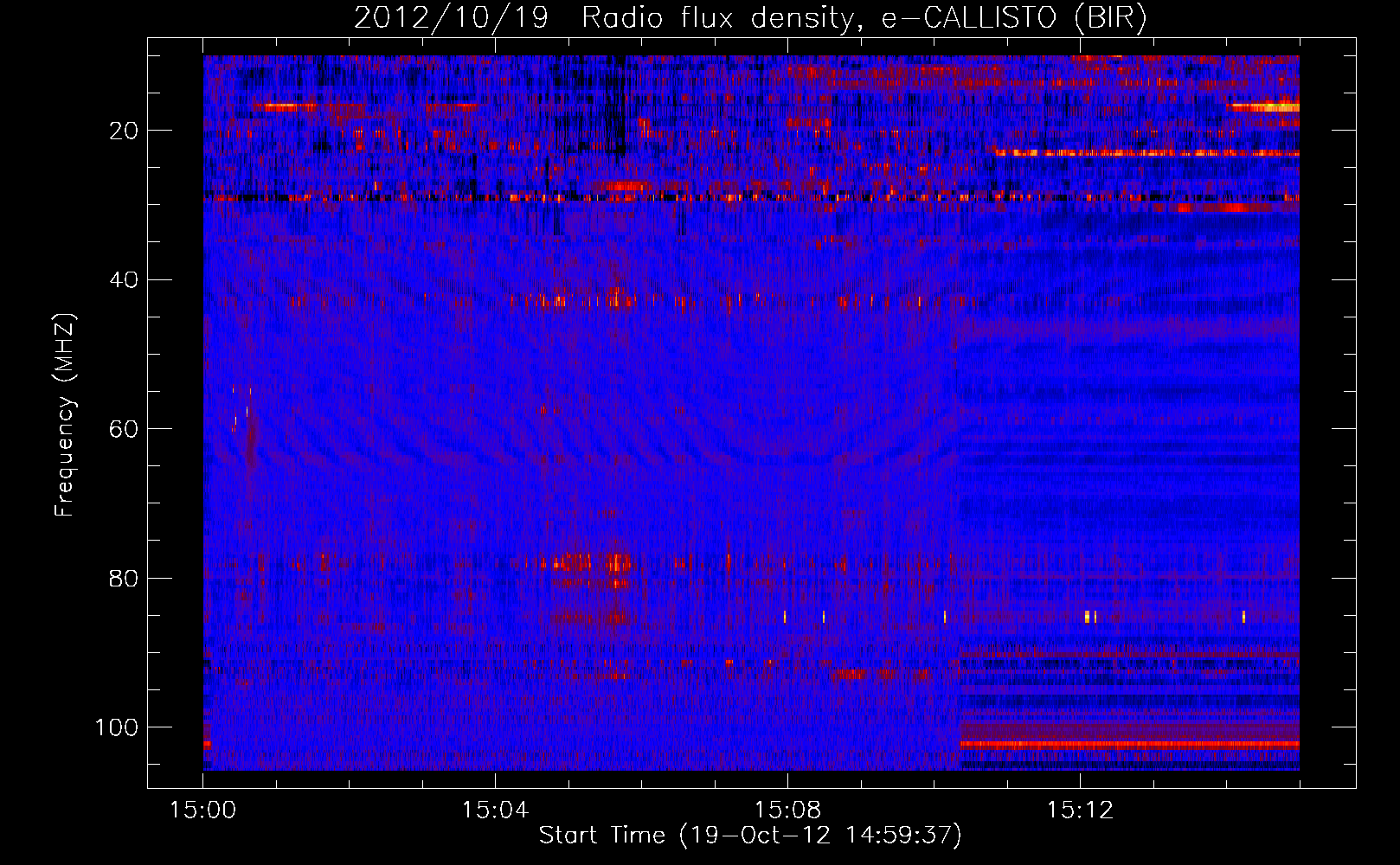Click the 15:04 time tick label
This screenshot has width=1400, height=865.
pyautogui.click(x=495, y=811)
